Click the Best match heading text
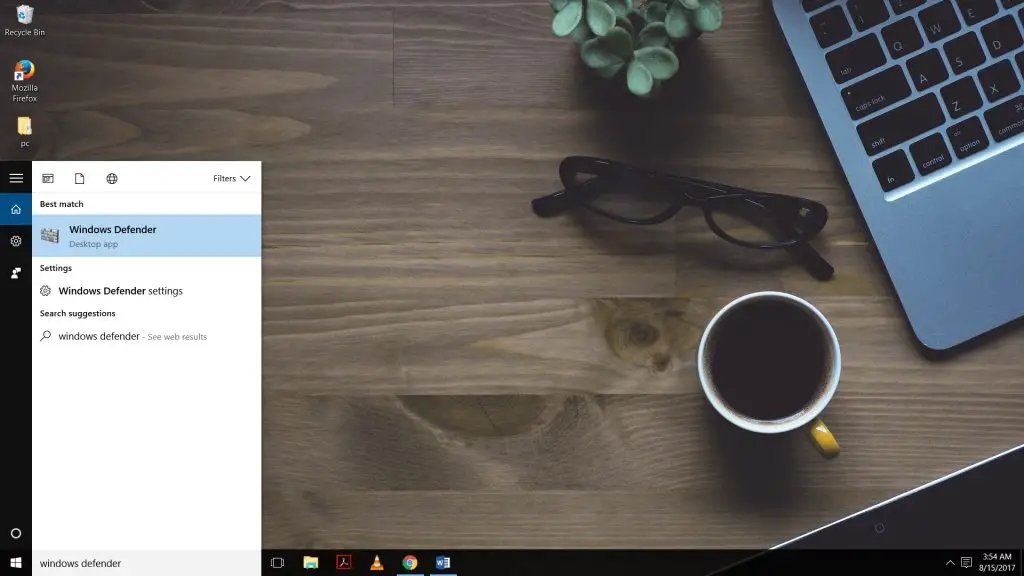This screenshot has height=576, width=1024. pos(61,204)
